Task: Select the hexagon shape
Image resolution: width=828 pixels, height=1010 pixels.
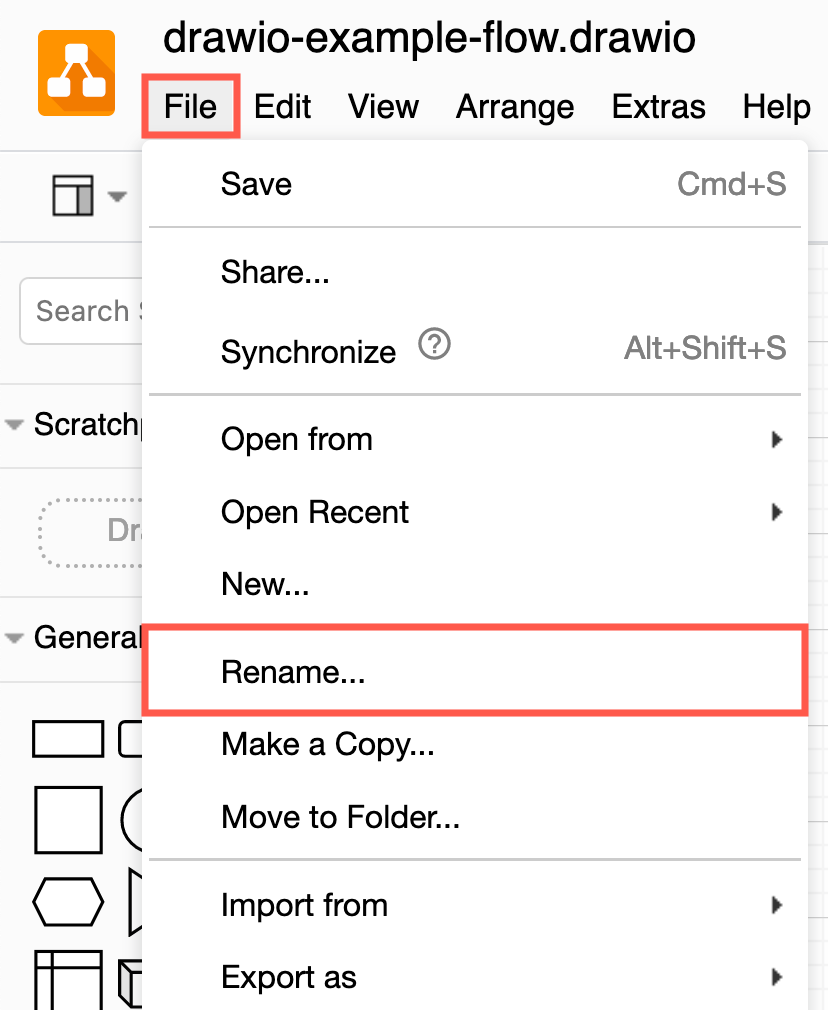Action: click(x=68, y=901)
